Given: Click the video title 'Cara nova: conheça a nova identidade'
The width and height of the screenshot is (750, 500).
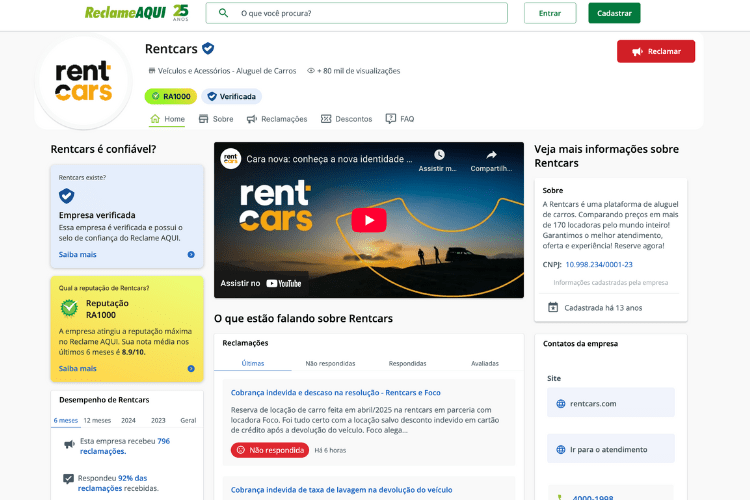Looking at the screenshot, I should point(329,159).
